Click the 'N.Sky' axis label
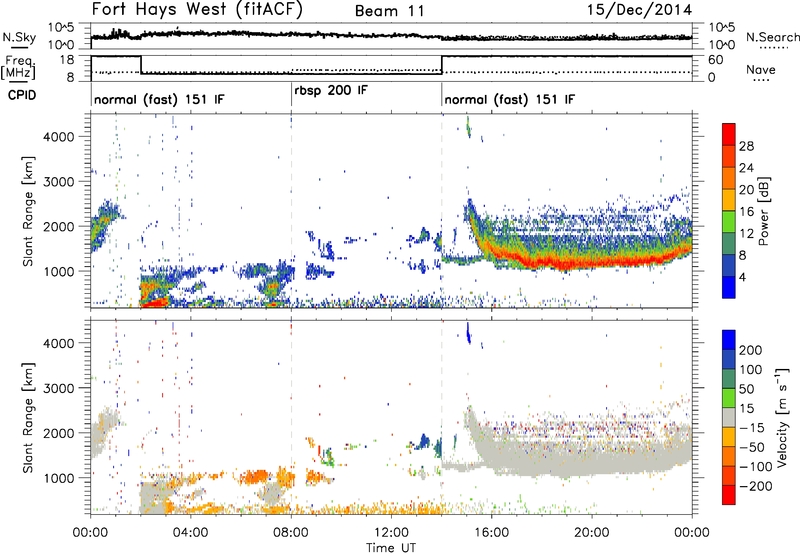Image resolution: width=800 pixels, height=554 pixels. tap(19, 37)
